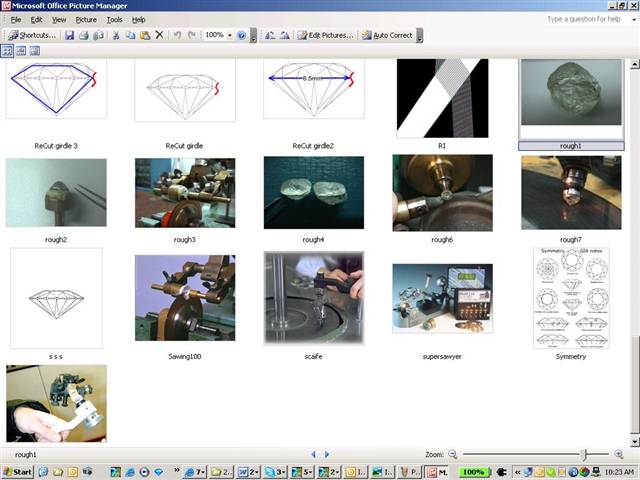Screen dimensions: 640x480
Task: Click the Cut scissors icon
Action: click(x=116, y=36)
